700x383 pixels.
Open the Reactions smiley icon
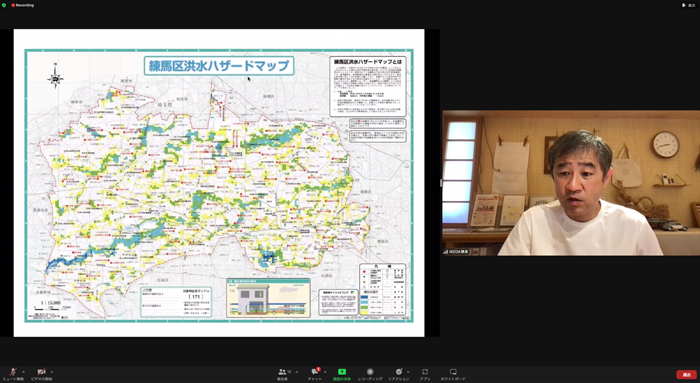tap(398, 371)
